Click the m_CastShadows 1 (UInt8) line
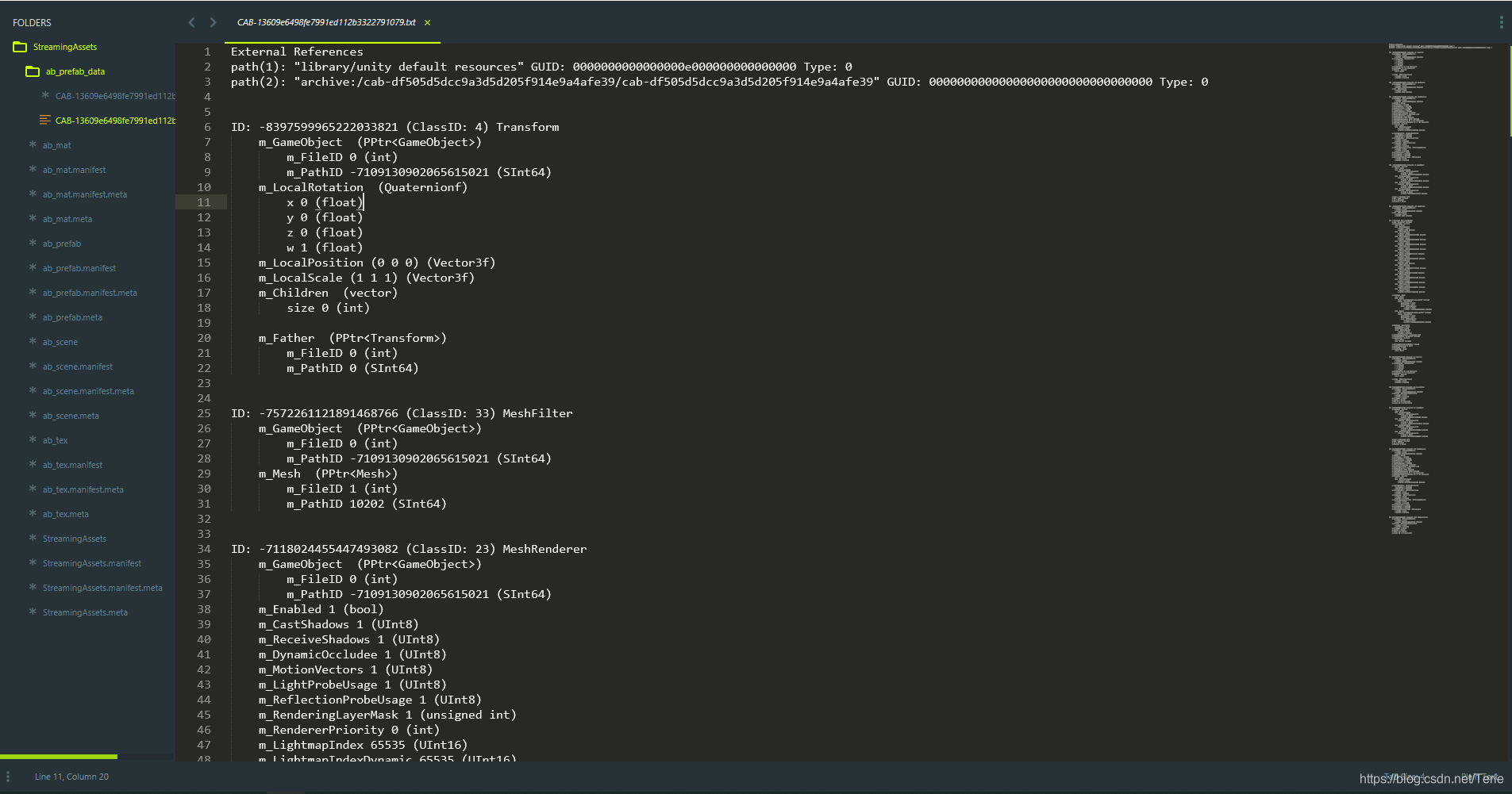1512x794 pixels. click(338, 624)
